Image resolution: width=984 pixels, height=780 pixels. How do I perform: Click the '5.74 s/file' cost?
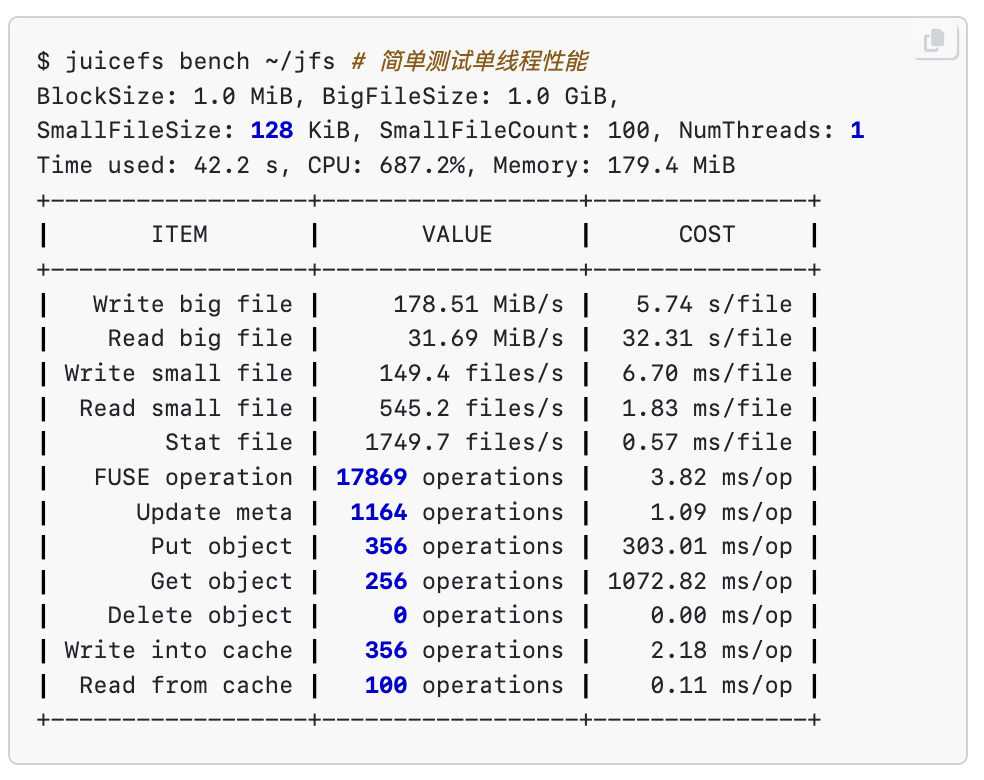click(x=714, y=304)
